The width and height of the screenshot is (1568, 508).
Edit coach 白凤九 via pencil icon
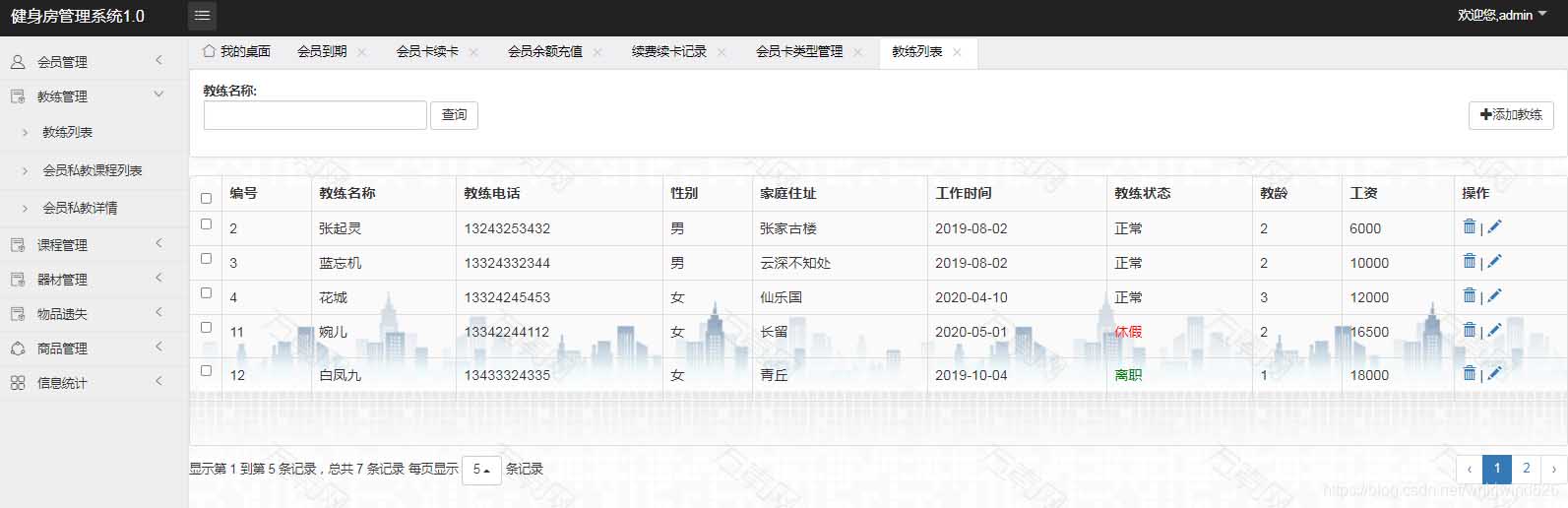[1494, 373]
